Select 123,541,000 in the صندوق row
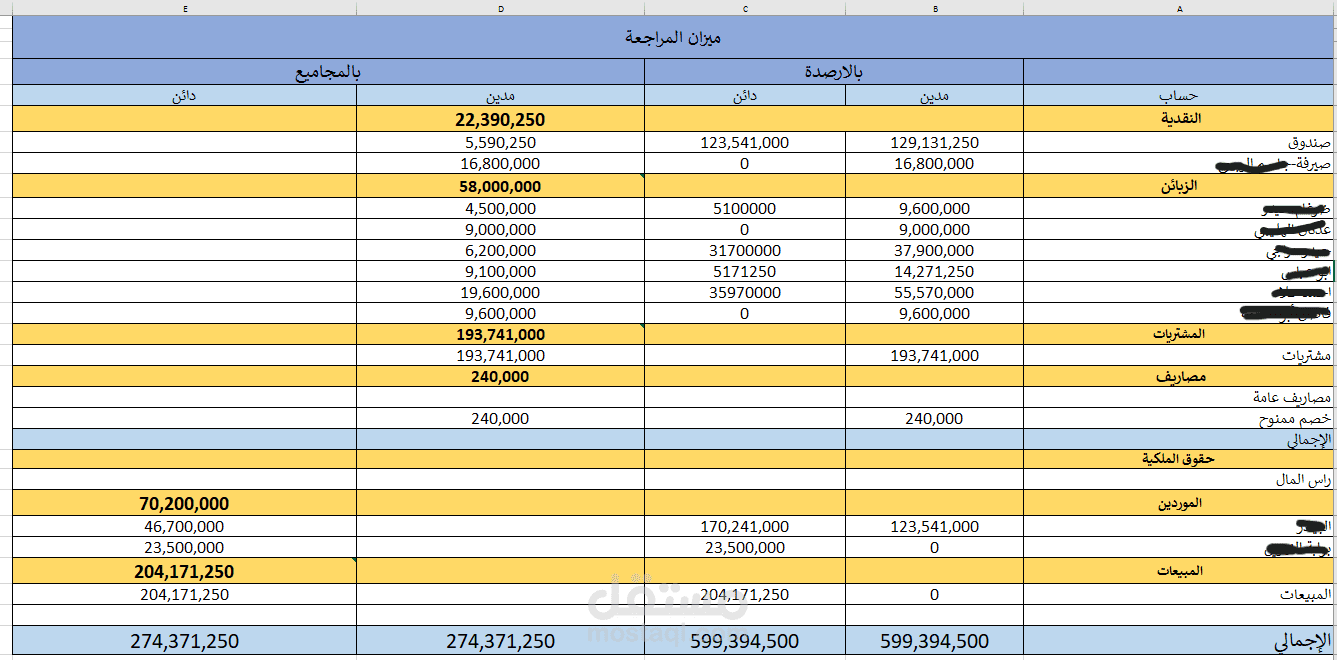 (745, 143)
